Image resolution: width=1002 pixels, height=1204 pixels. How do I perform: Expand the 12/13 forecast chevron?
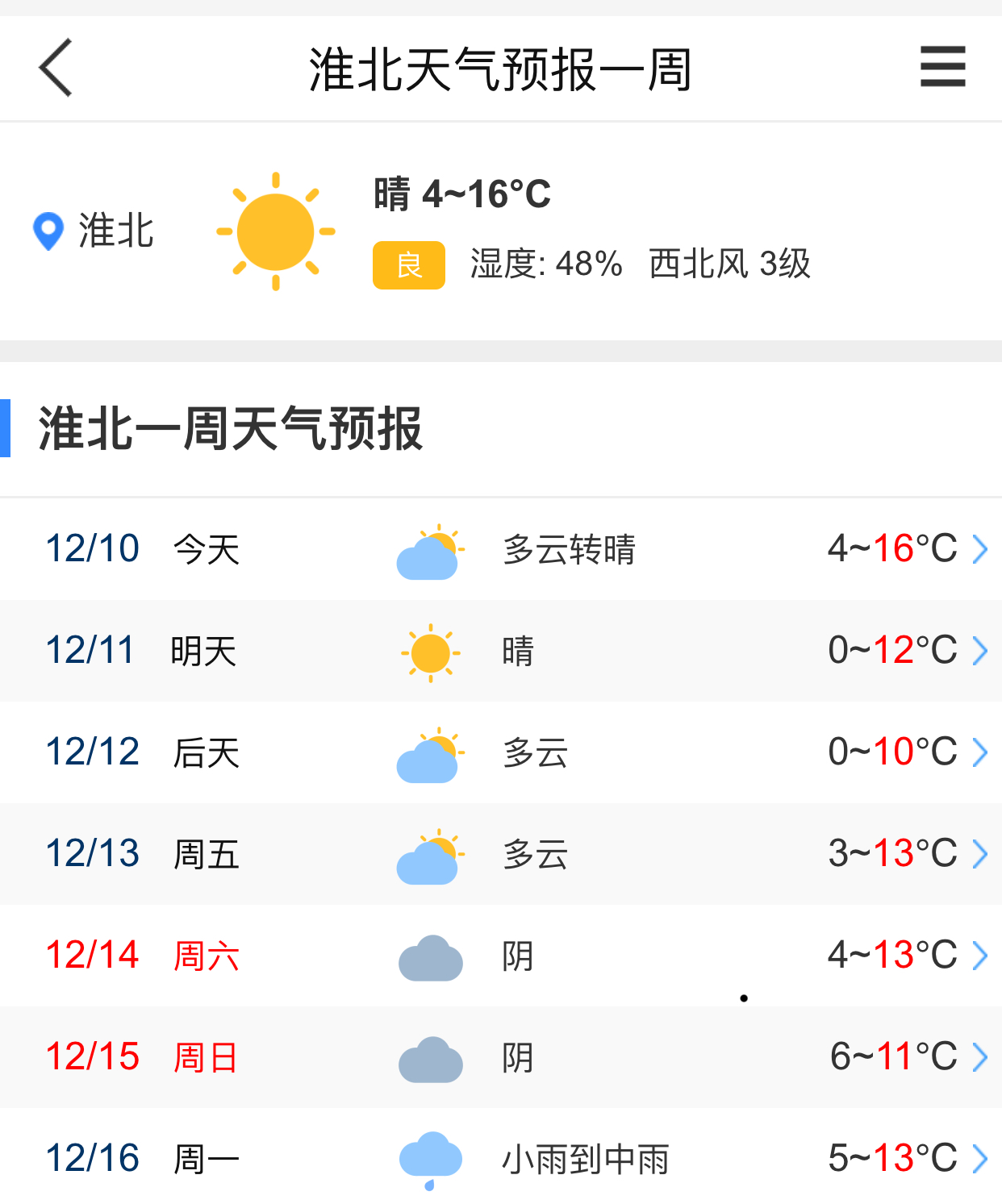tap(980, 854)
